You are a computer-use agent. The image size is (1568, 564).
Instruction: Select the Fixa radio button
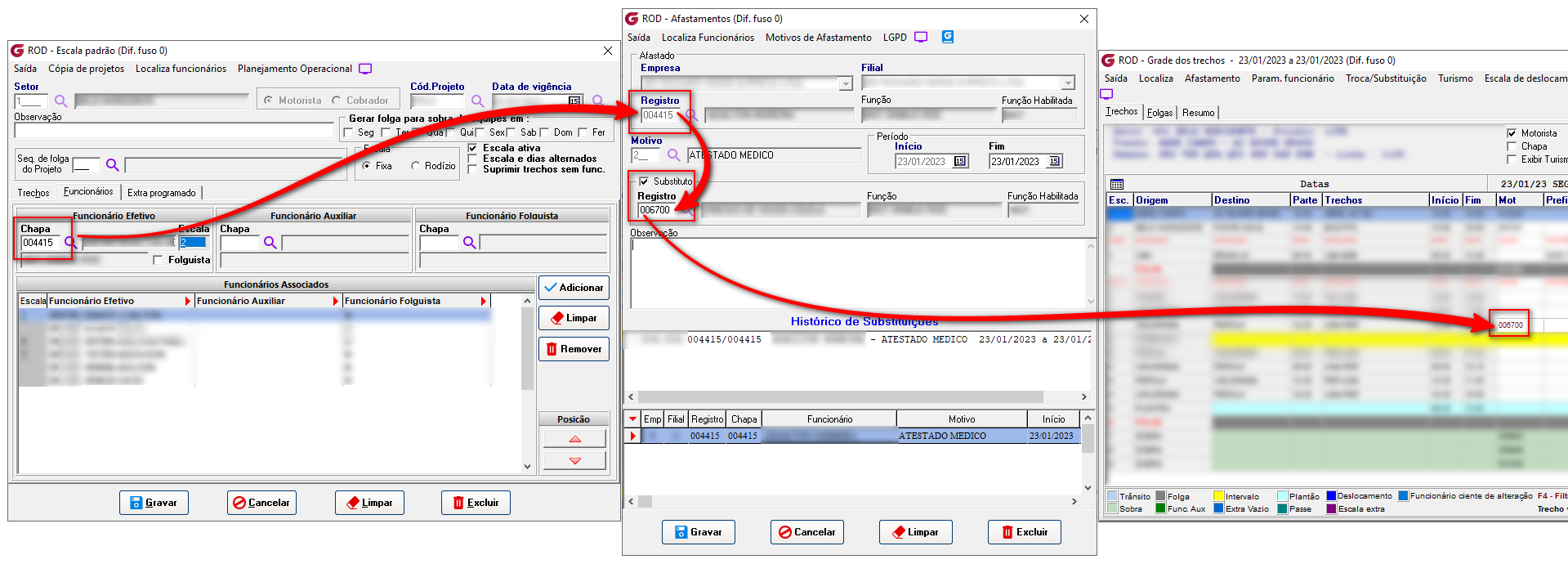click(x=366, y=166)
